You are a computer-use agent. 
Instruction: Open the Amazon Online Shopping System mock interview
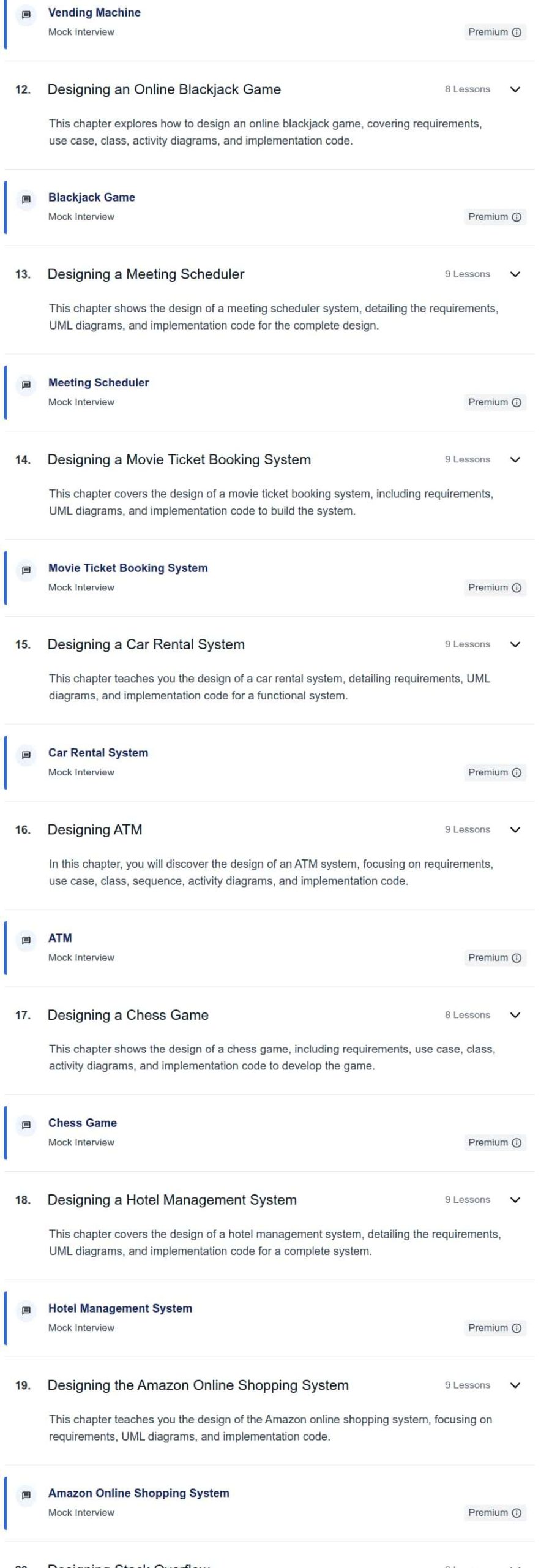click(139, 1493)
